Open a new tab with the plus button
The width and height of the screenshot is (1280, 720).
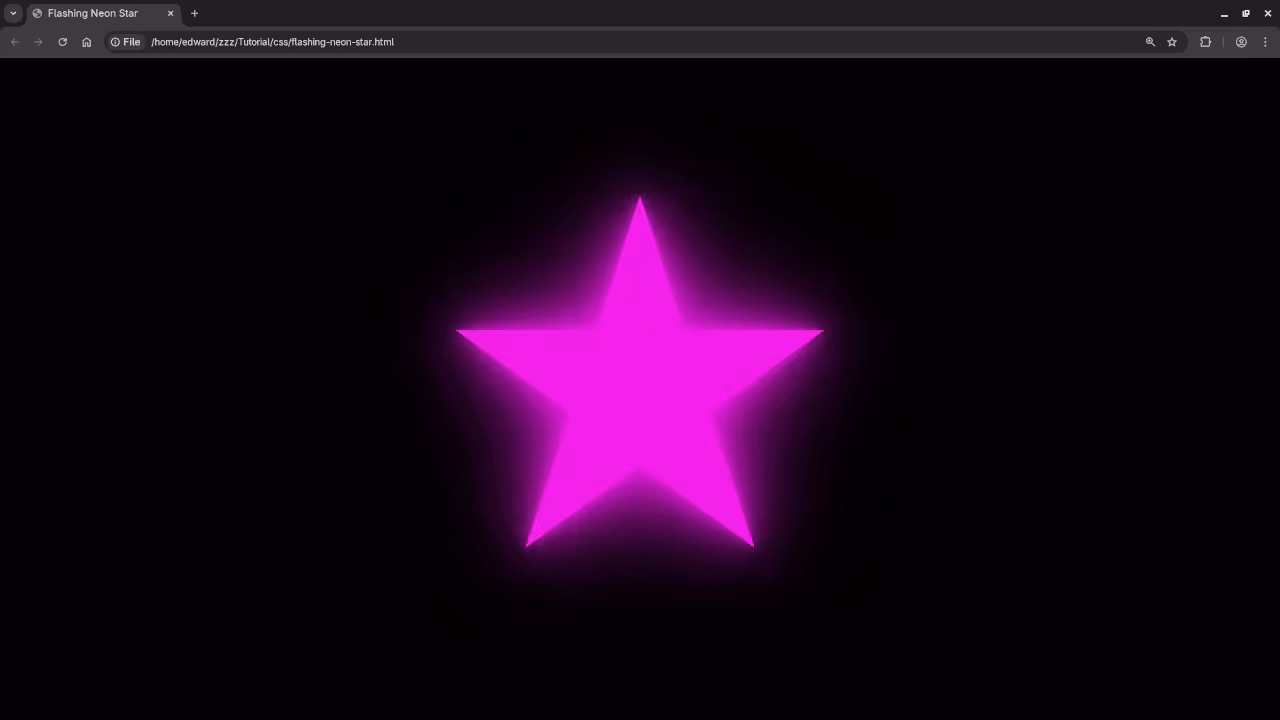click(194, 13)
